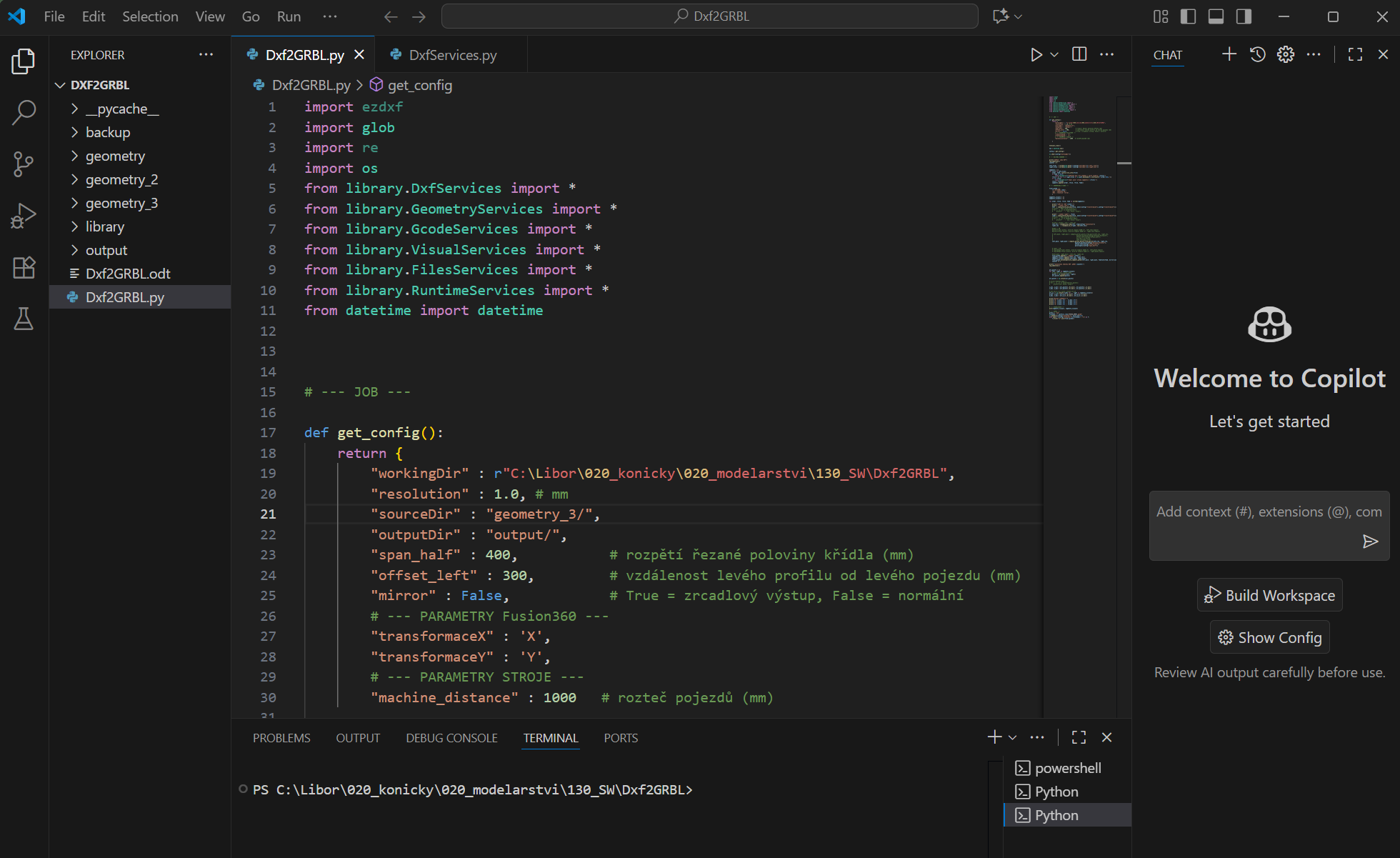The height and width of the screenshot is (858, 1400).
Task: Open the Testing flask view
Action: [24, 319]
